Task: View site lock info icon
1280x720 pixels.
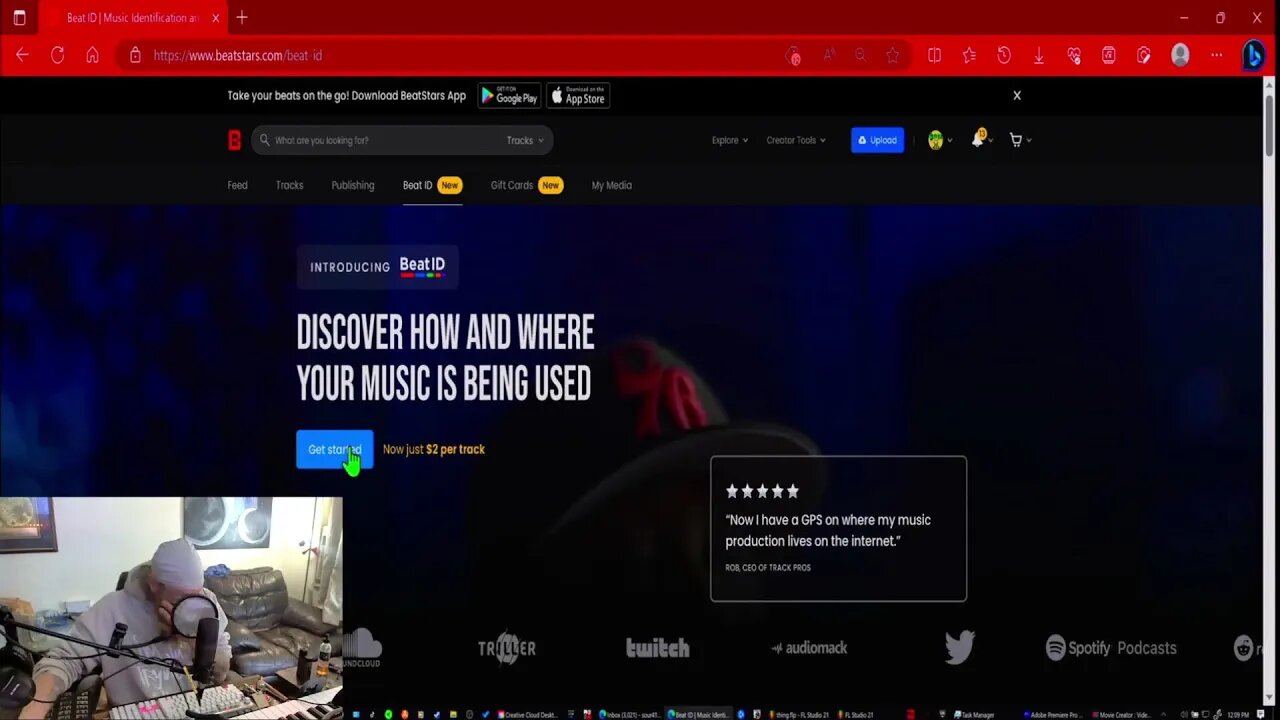Action: coord(135,55)
